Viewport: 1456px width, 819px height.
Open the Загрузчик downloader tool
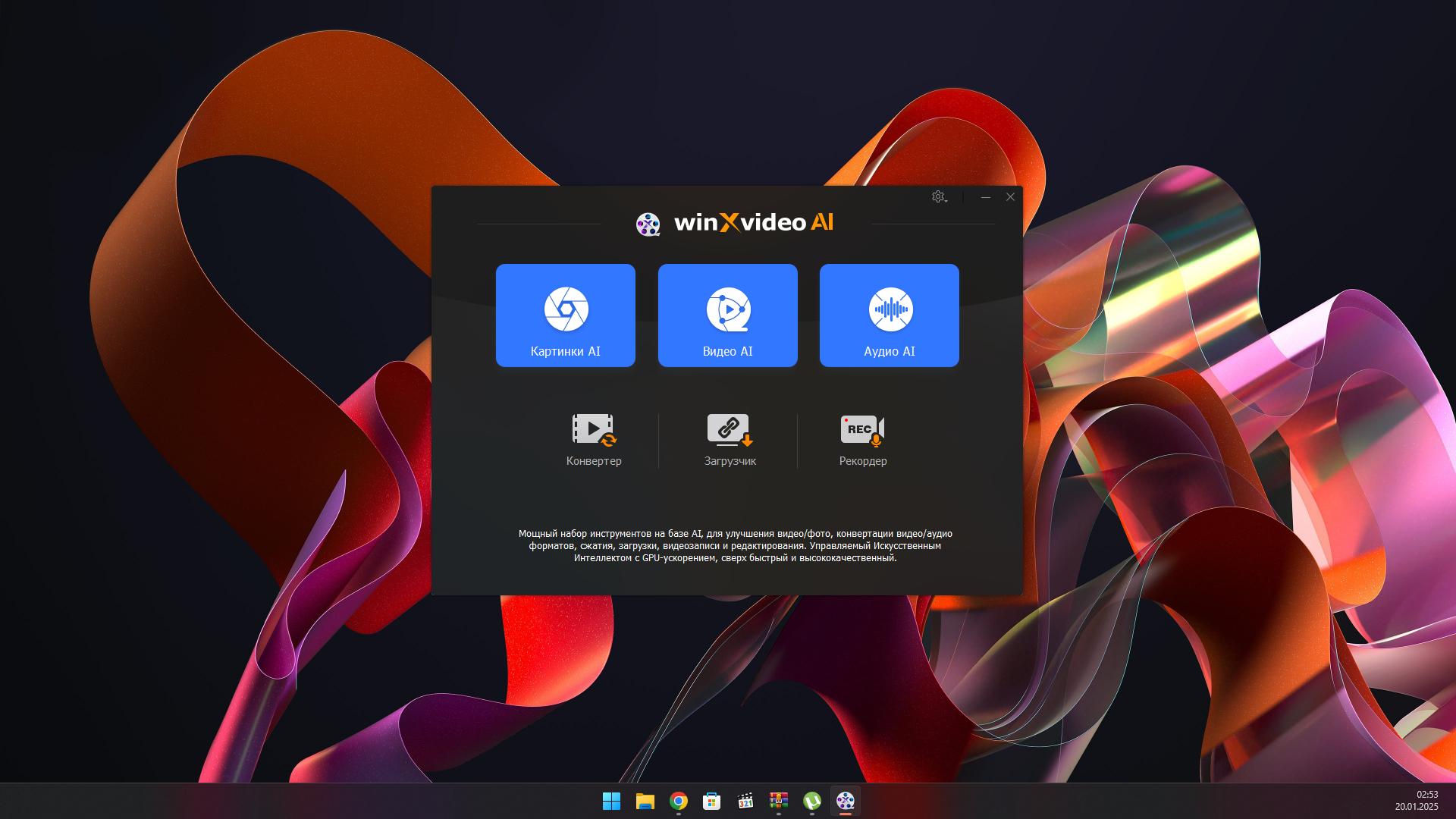pos(730,440)
